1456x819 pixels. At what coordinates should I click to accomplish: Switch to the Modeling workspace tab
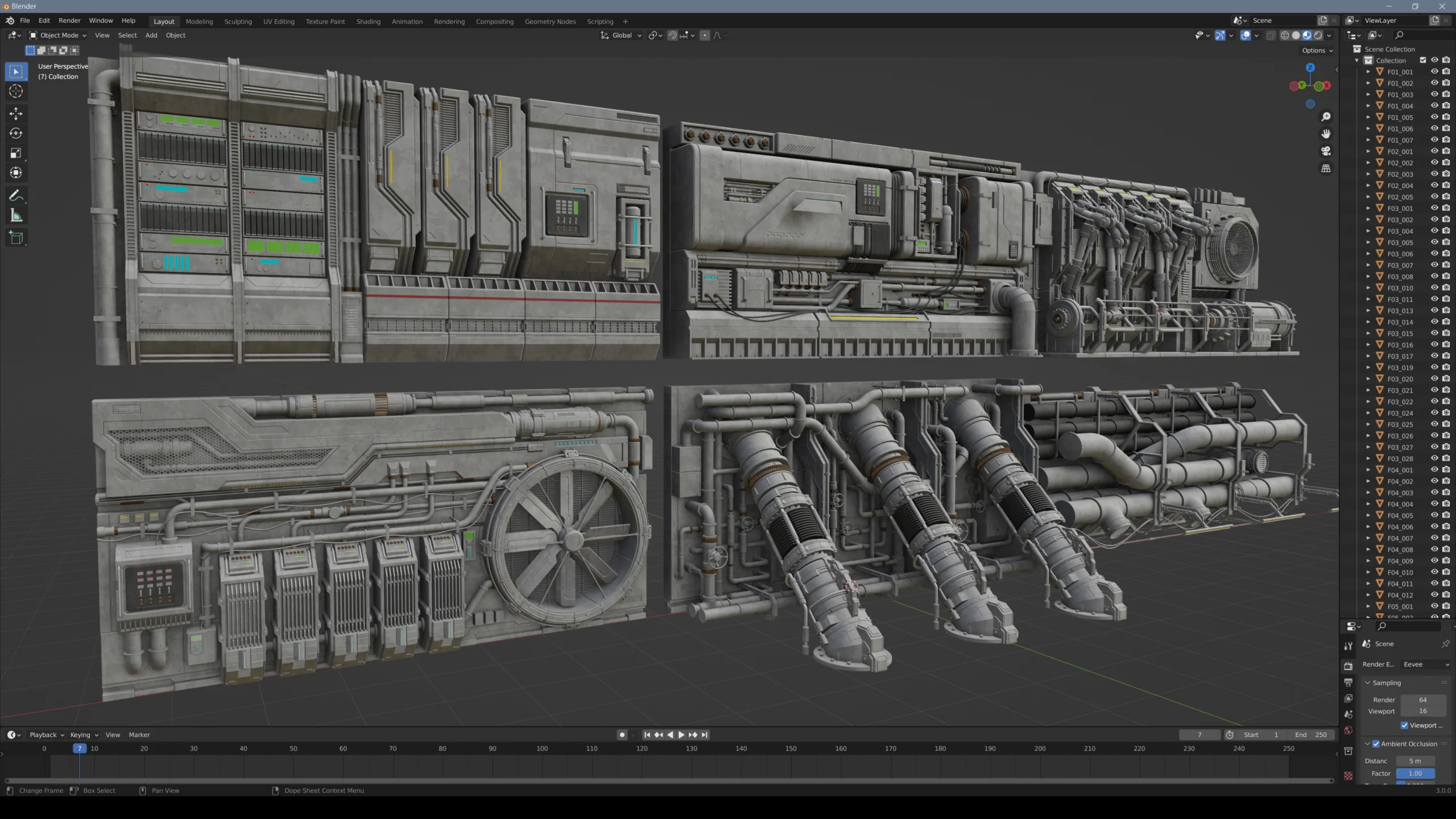pos(199,22)
